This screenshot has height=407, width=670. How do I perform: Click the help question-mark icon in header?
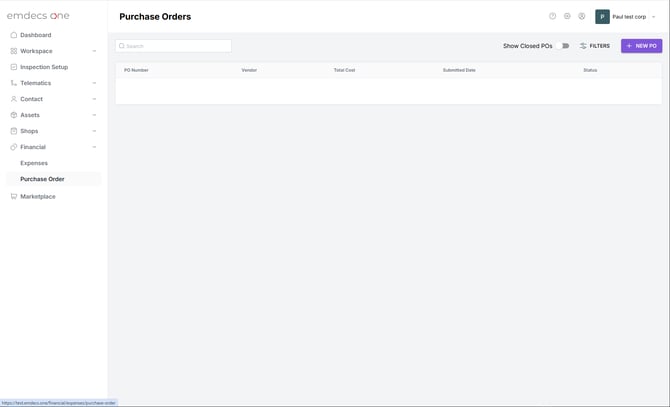point(552,16)
